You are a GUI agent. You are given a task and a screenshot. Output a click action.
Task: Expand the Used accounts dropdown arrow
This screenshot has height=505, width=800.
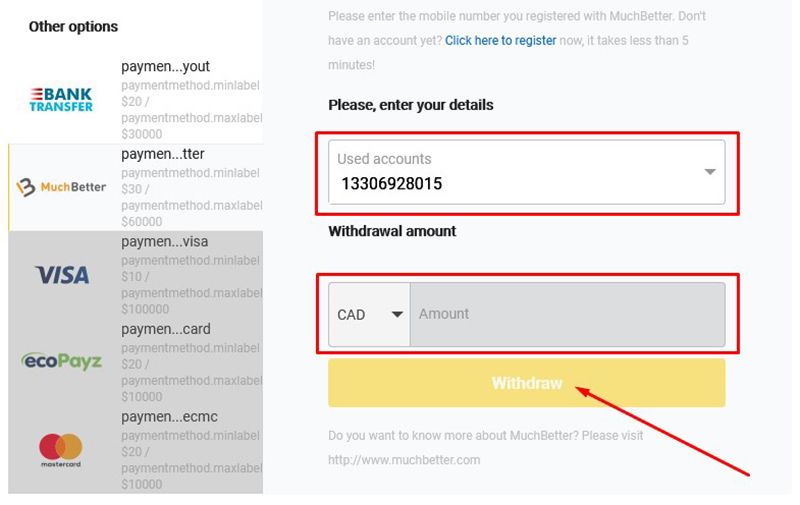click(x=710, y=172)
